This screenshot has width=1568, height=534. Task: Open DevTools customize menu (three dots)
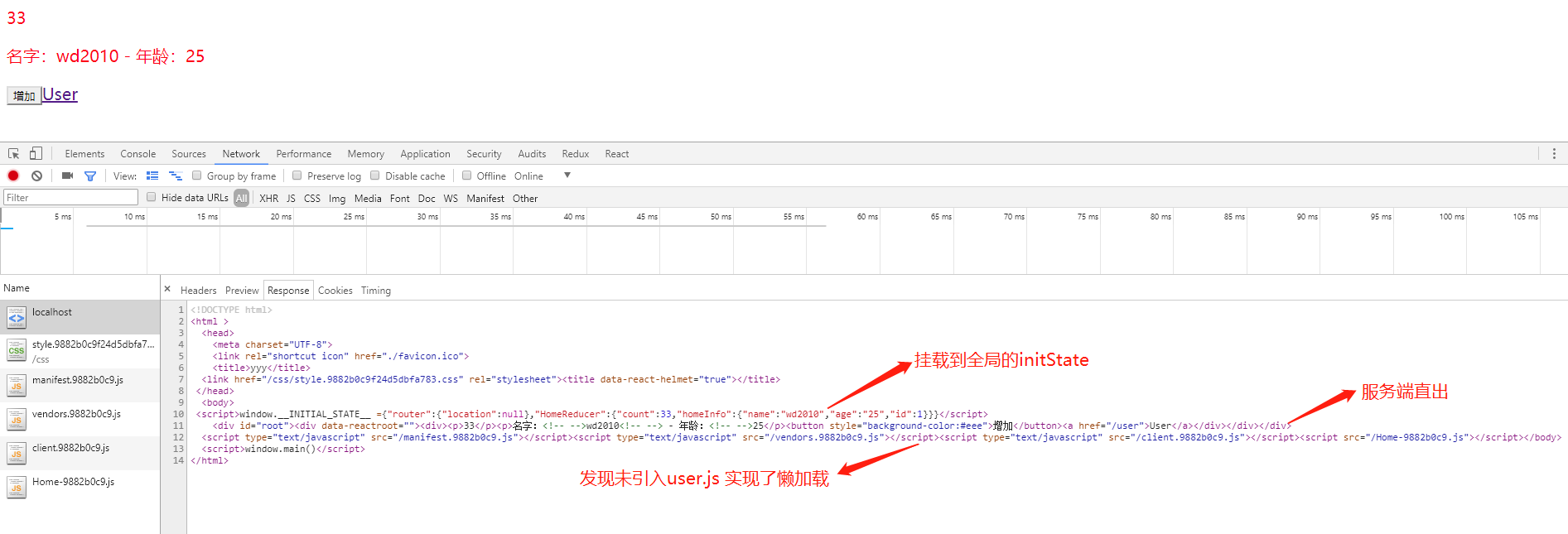[1554, 154]
